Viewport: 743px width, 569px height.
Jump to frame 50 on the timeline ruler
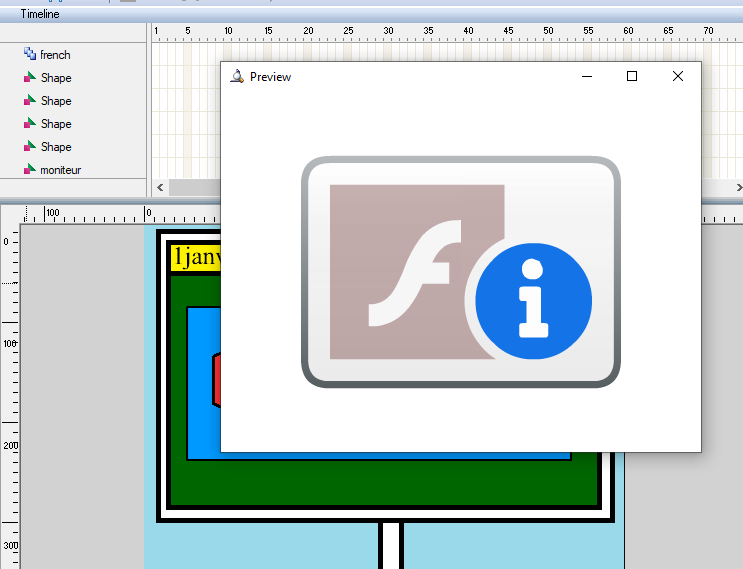pyautogui.click(x=548, y=31)
